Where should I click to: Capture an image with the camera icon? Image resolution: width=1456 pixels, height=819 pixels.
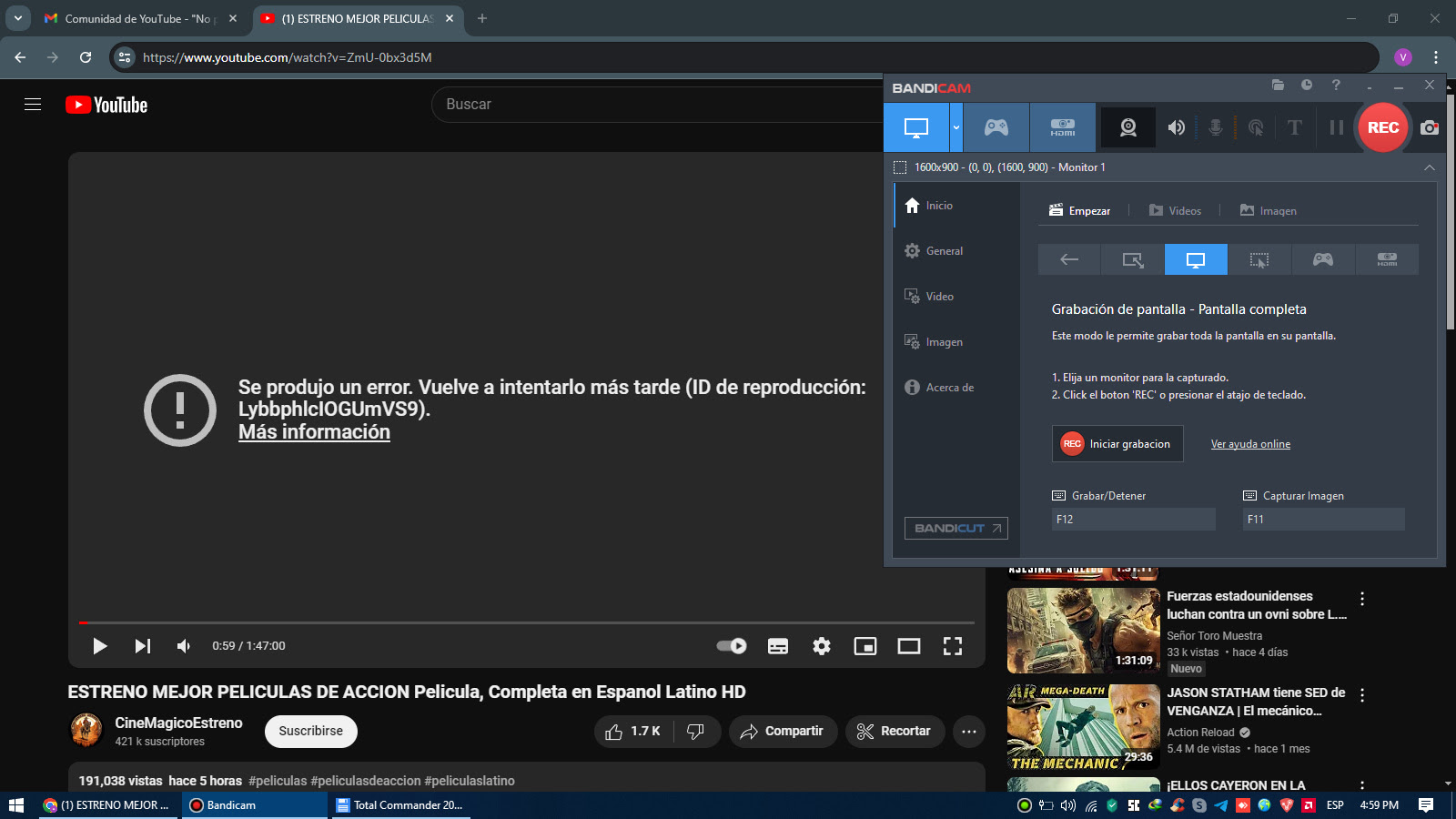[1428, 128]
